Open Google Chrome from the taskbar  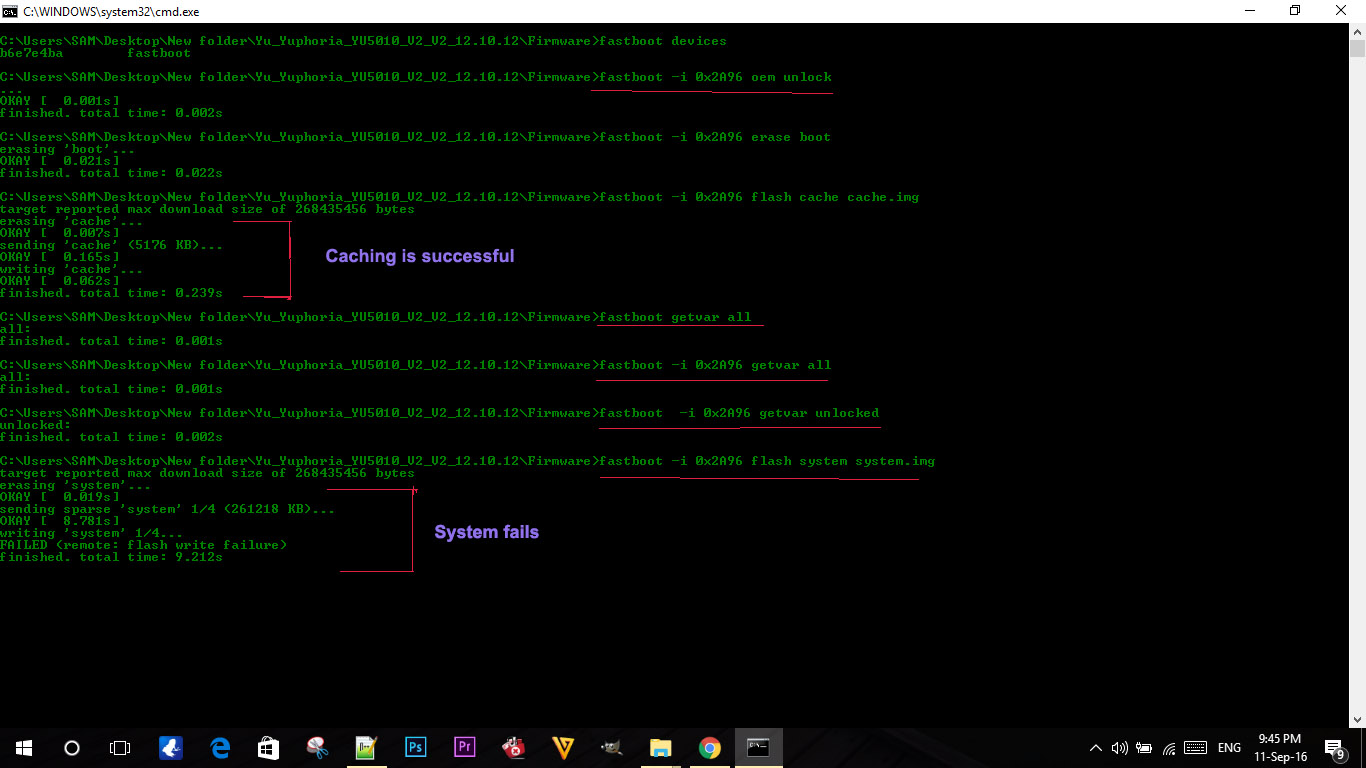coord(709,747)
